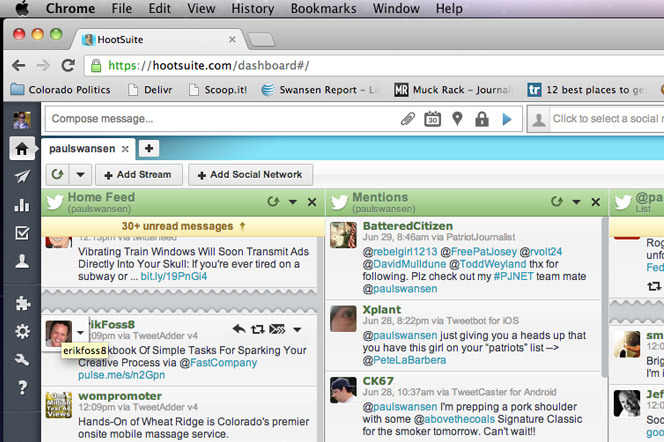Image resolution: width=664 pixels, height=442 pixels.
Task: Close the paulswansen tab
Action: [x=125, y=149]
